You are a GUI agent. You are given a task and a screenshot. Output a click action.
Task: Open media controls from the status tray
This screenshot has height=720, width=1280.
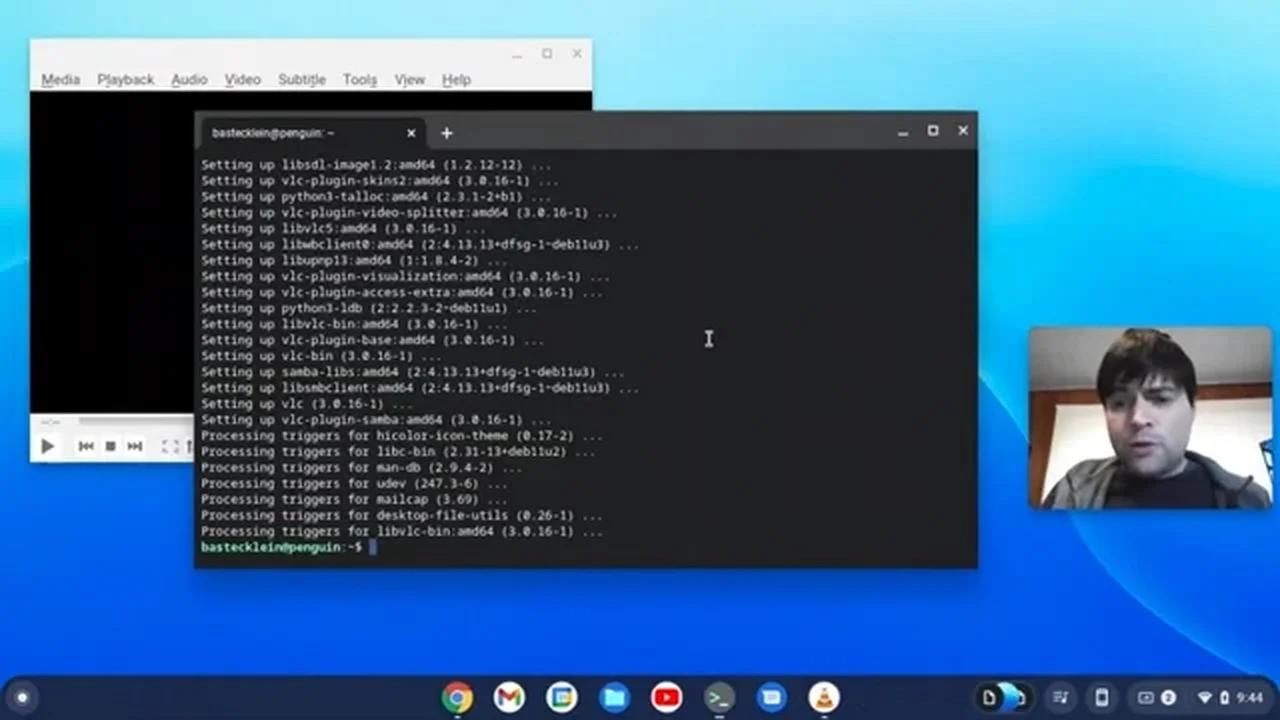[1060, 697]
